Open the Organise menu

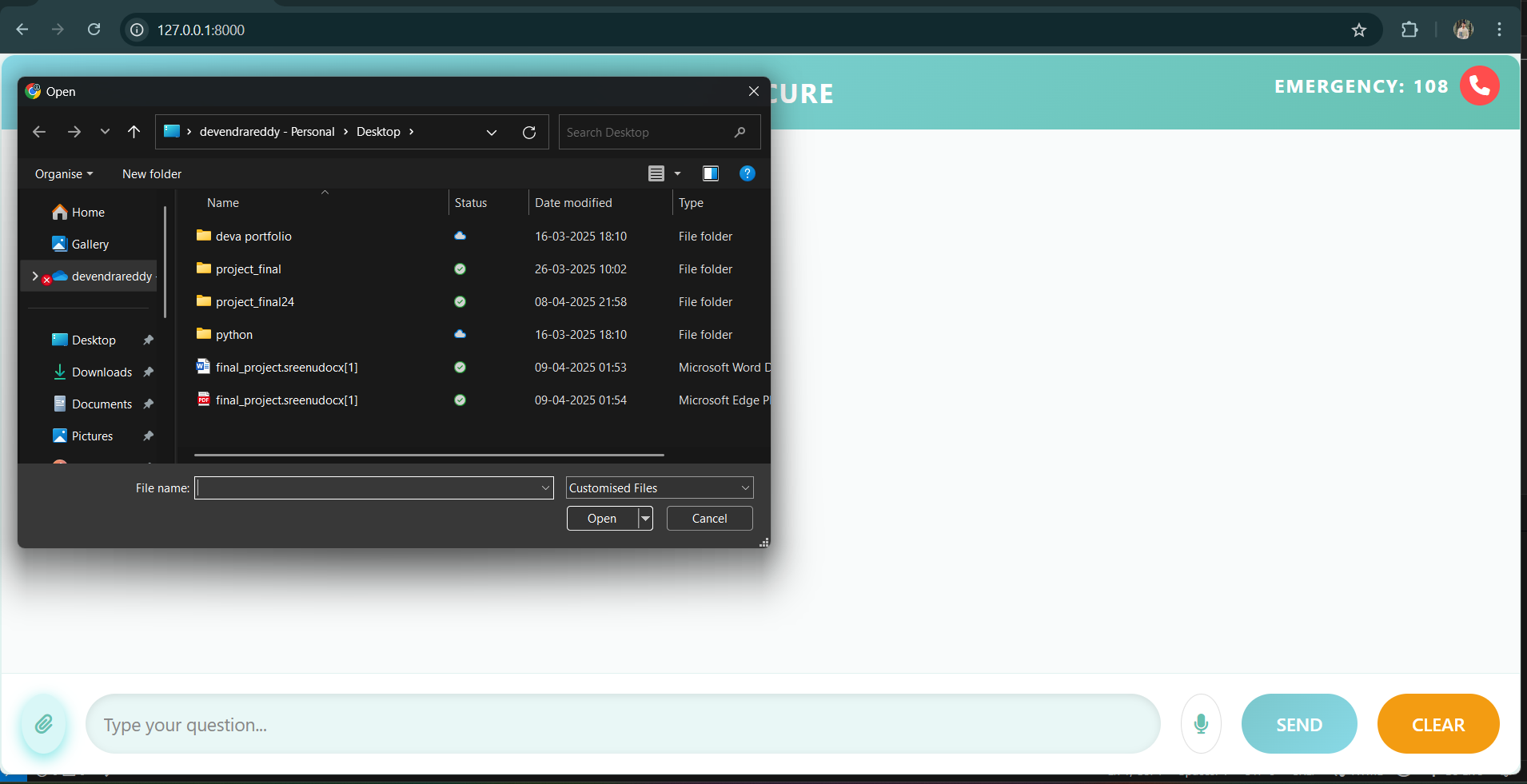[x=63, y=174]
